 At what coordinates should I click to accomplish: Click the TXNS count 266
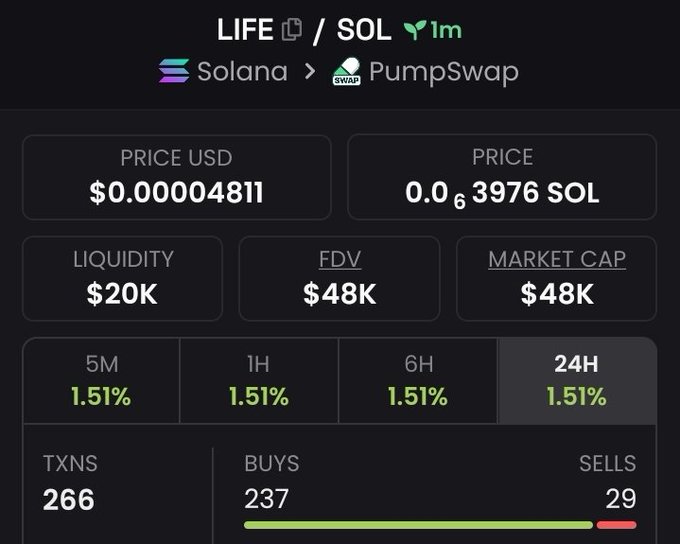pyautogui.click(x=69, y=499)
